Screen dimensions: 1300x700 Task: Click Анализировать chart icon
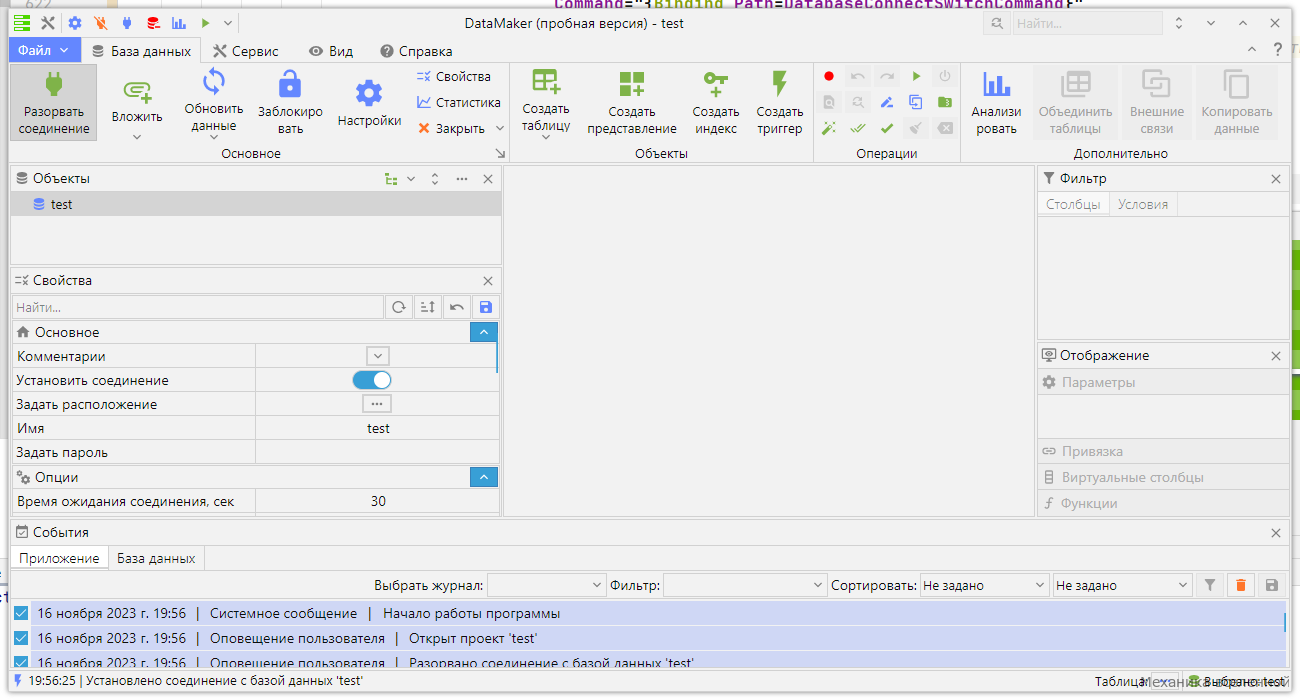[x=996, y=84]
